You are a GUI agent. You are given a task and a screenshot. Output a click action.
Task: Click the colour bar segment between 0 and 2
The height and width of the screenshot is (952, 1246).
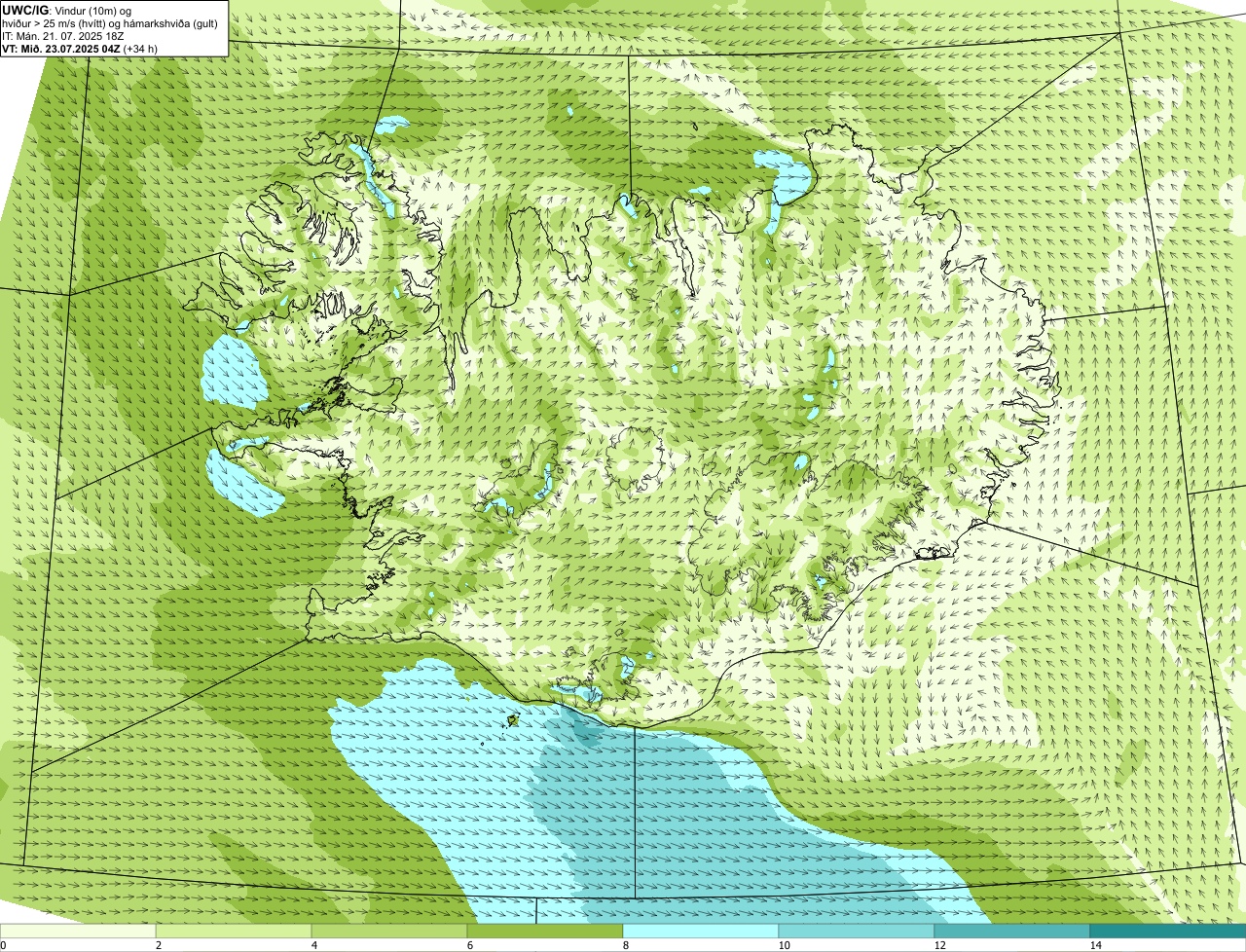(x=78, y=931)
